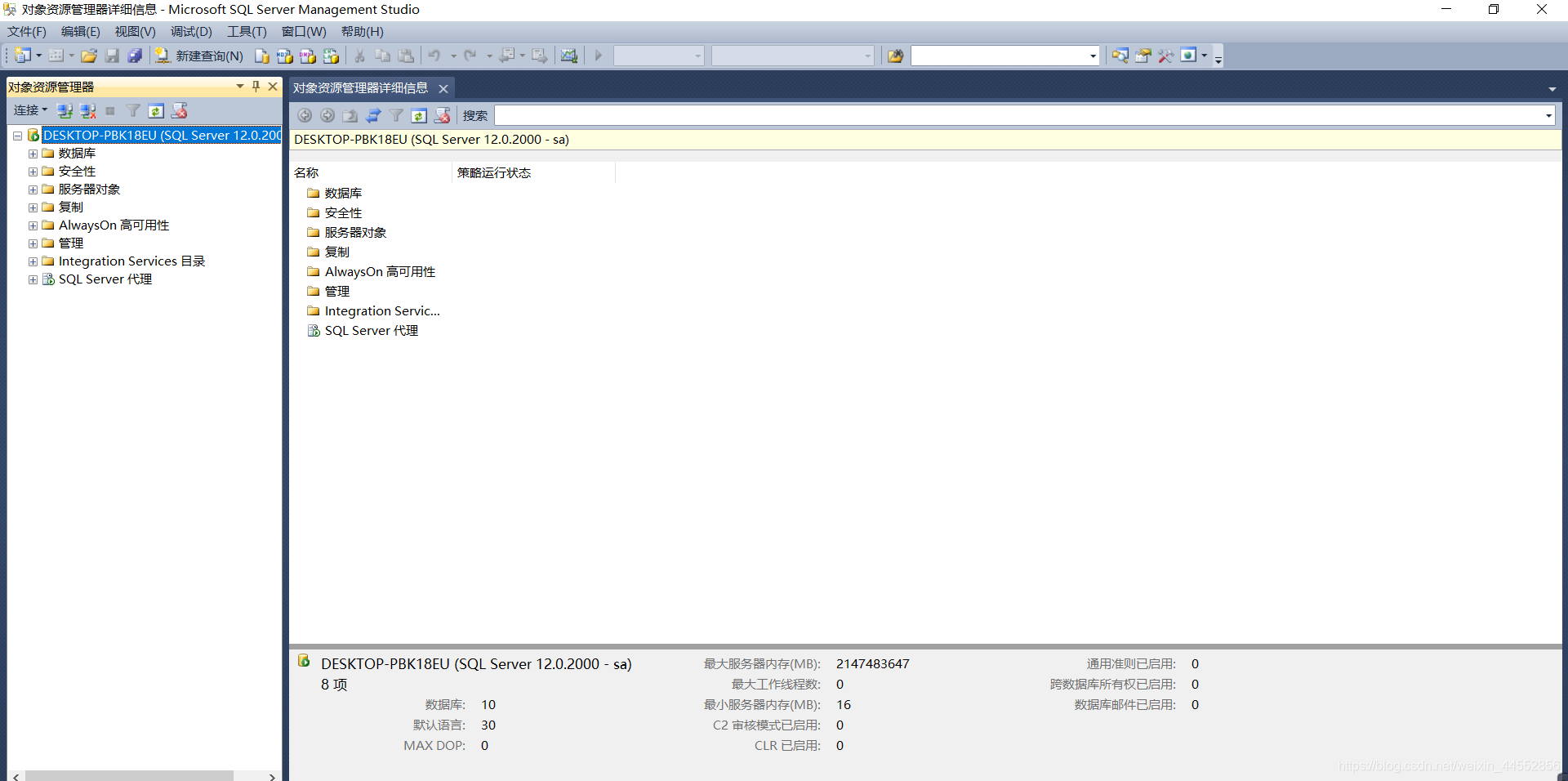Image resolution: width=1568 pixels, height=781 pixels.
Task: Open the 视图(V) menu
Action: 135,31
